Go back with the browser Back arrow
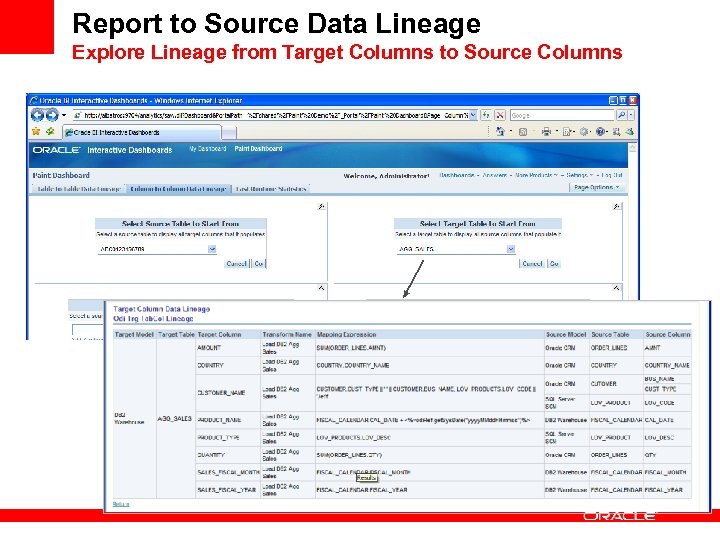The width and height of the screenshot is (720, 540). coord(37,115)
